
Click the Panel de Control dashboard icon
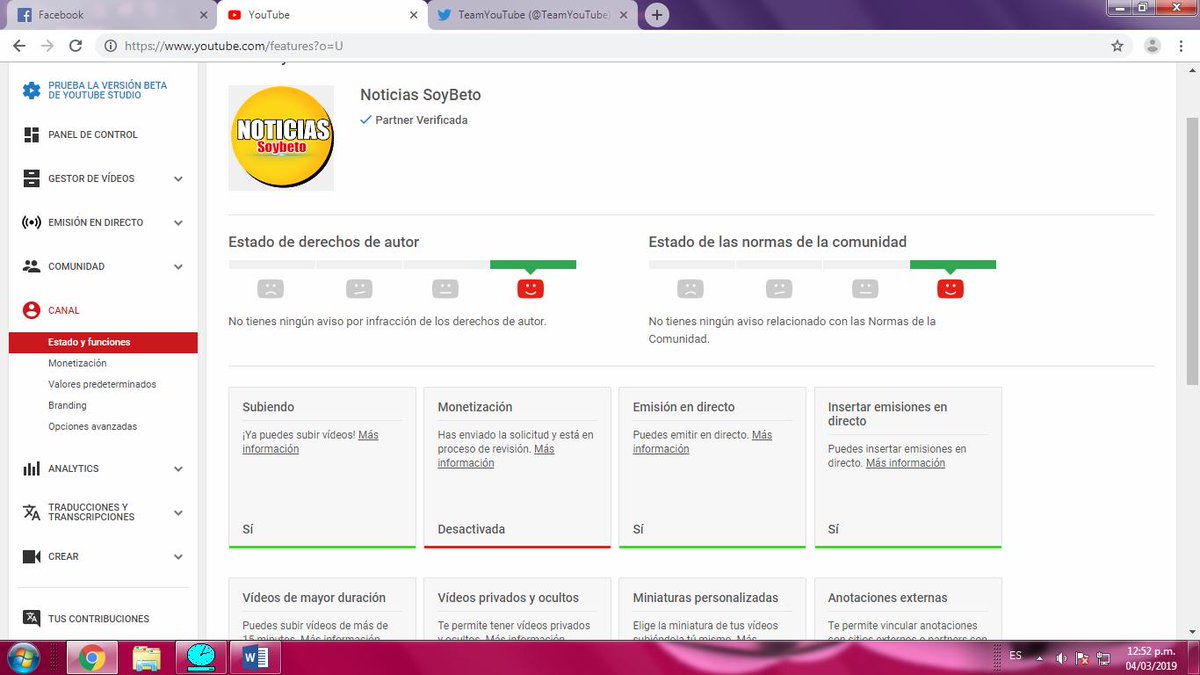31,134
